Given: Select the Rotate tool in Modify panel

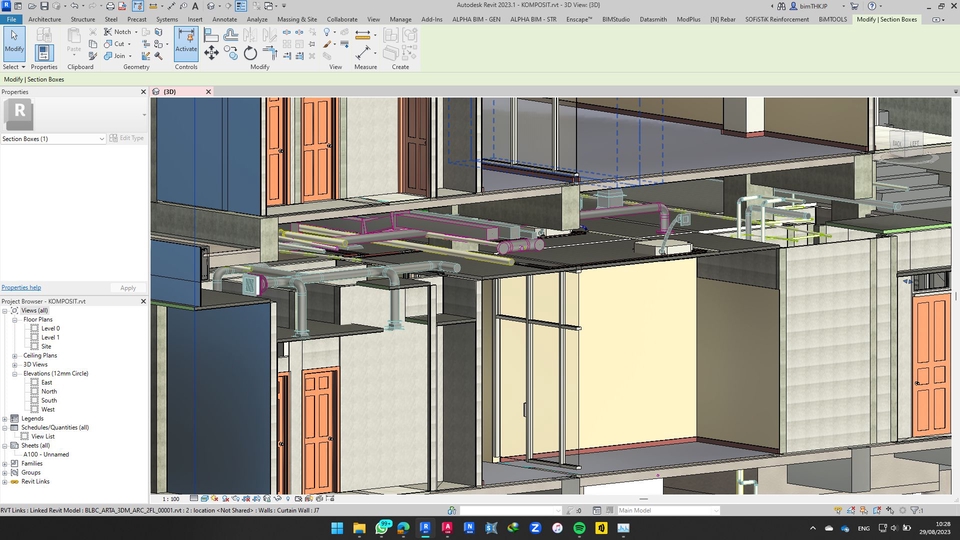Looking at the screenshot, I should 250,53.
